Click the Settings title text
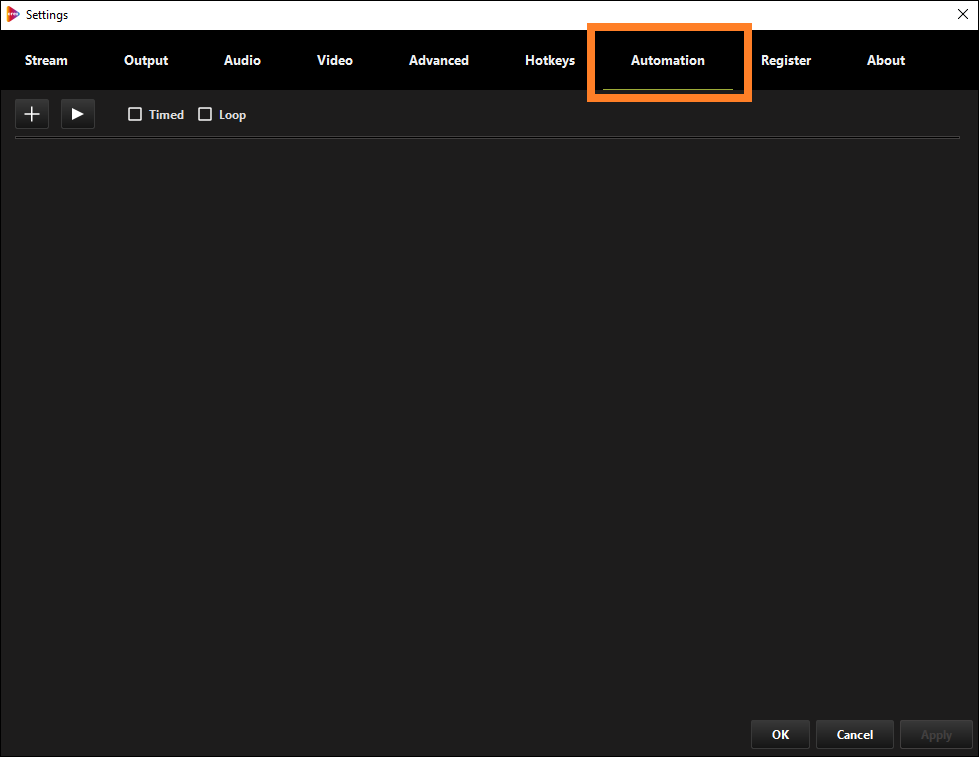The image size is (979, 757). point(47,14)
